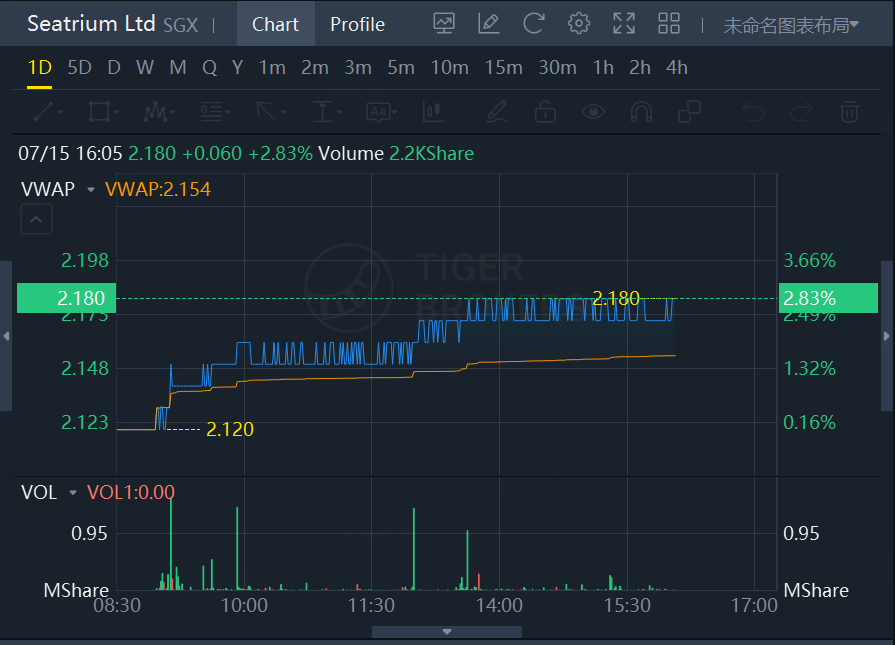This screenshot has height=645, width=895.
Task: Switch to the 2h interval
Action: point(640,68)
